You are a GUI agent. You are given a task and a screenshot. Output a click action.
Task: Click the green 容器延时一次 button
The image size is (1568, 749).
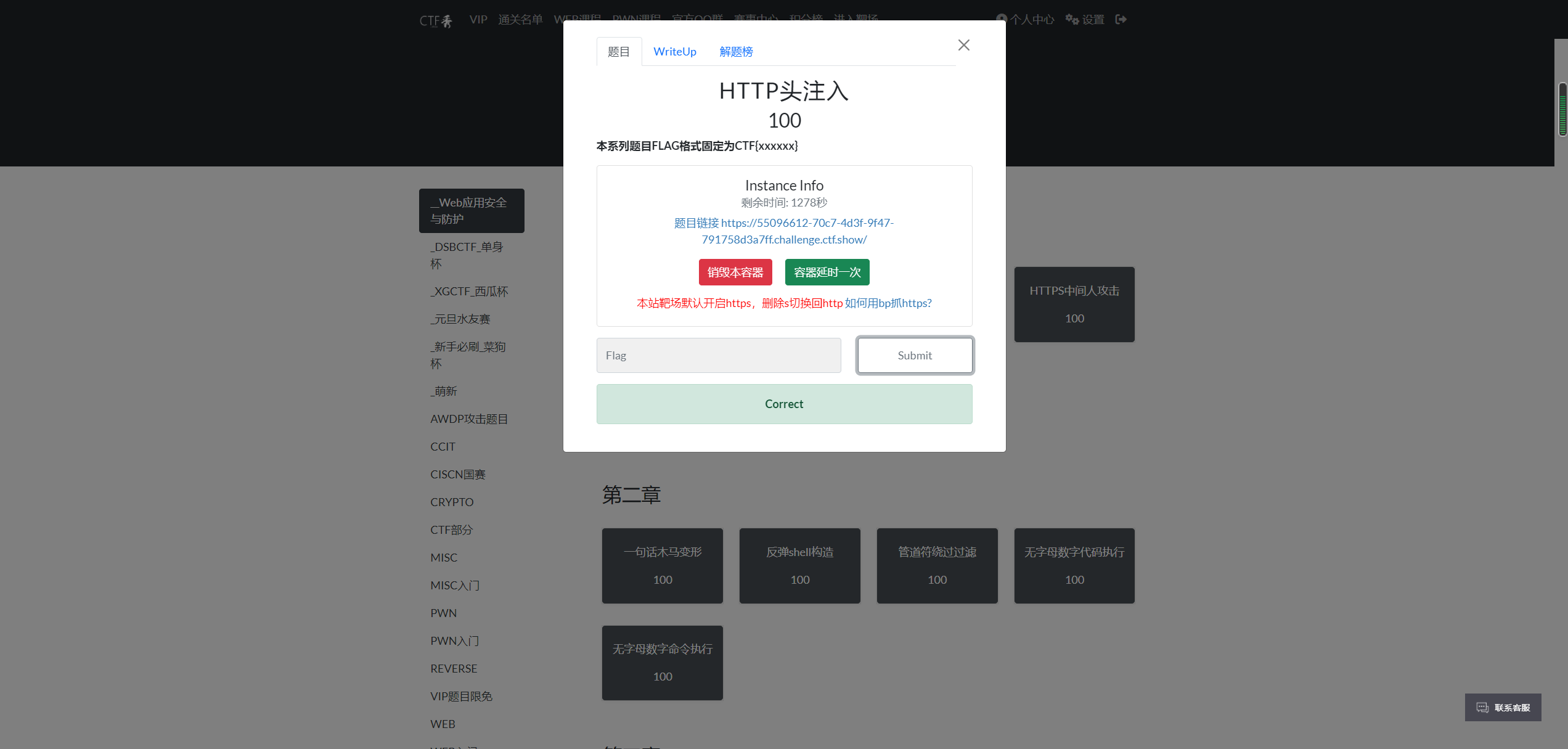coord(827,272)
